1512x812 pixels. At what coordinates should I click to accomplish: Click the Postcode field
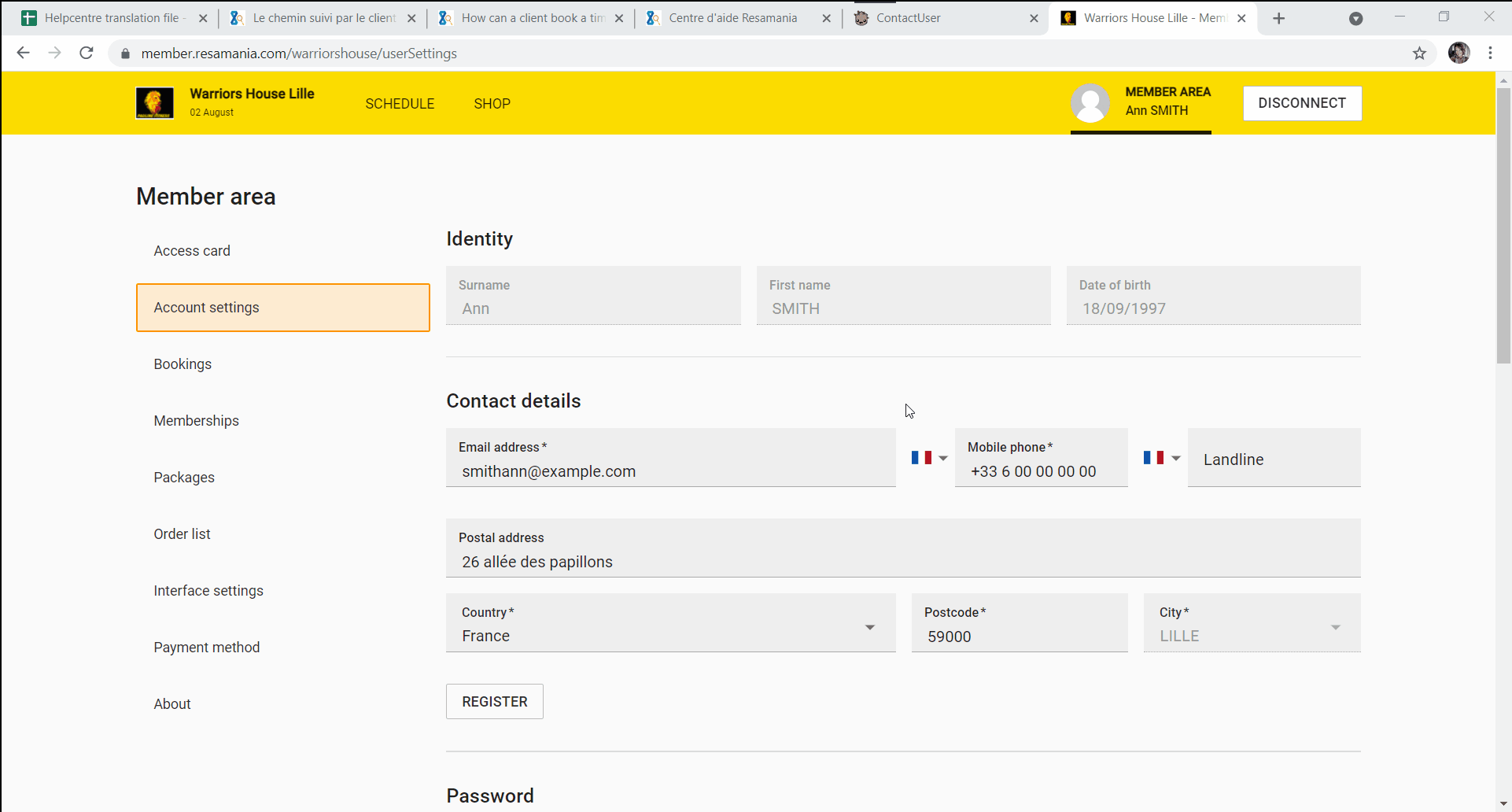(x=1020, y=622)
